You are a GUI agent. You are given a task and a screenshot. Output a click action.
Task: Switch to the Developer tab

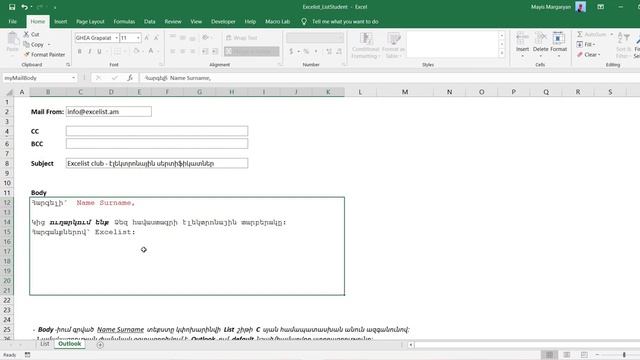coord(223,22)
